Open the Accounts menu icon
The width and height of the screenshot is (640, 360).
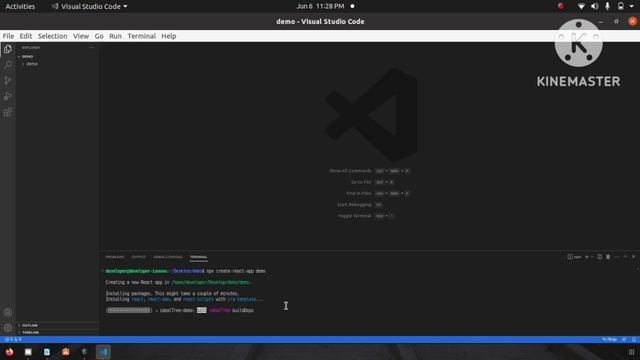pyautogui.click(x=8, y=313)
